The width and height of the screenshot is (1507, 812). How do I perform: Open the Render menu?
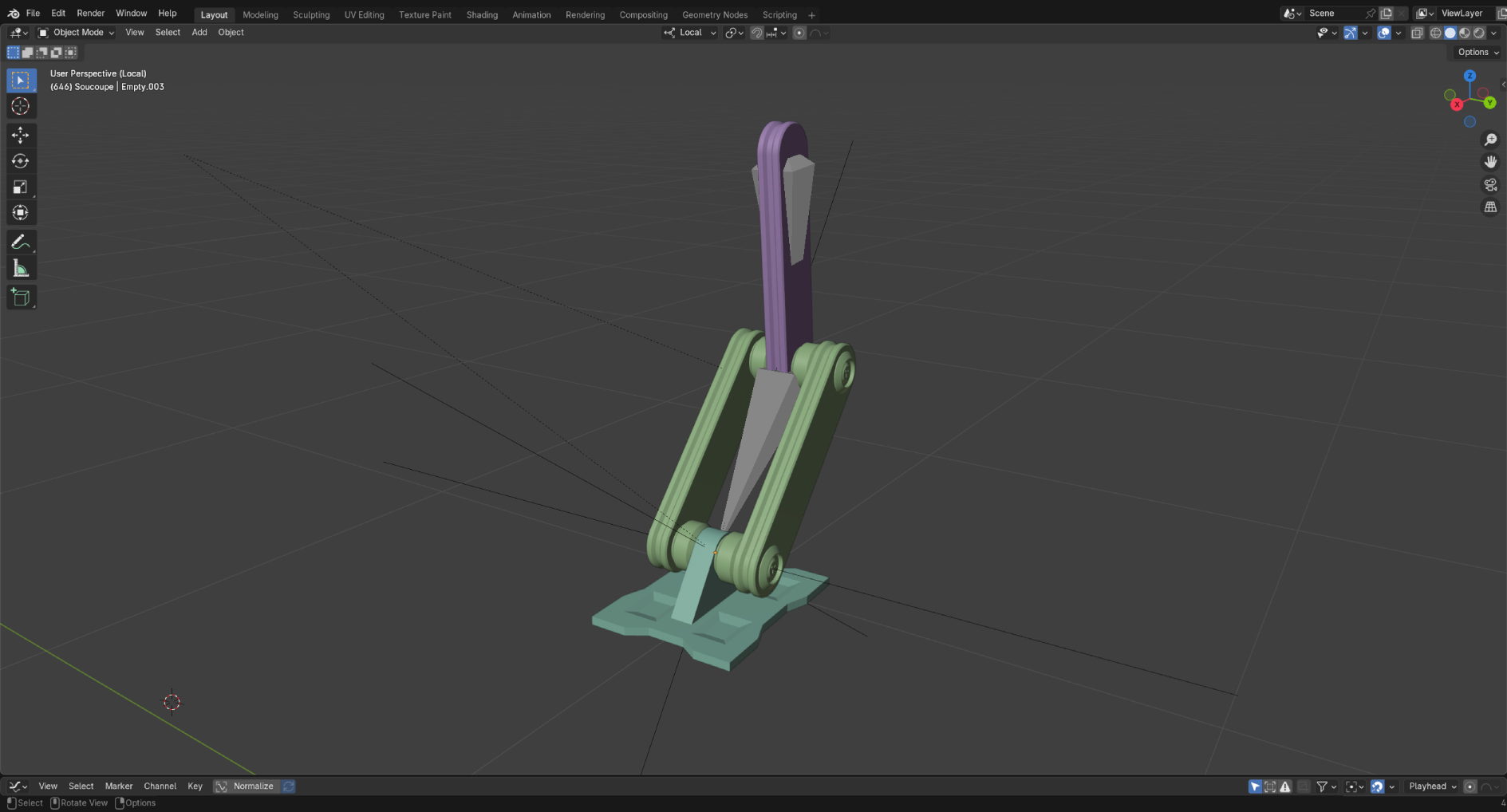coord(90,14)
